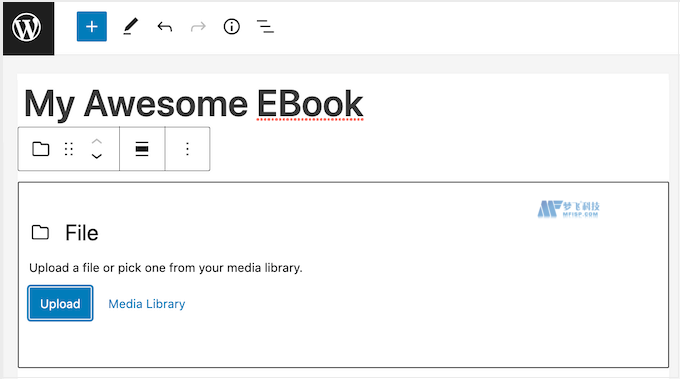Click the block drag handle dots
Viewport: 680px width, 379px height.
coord(69,149)
